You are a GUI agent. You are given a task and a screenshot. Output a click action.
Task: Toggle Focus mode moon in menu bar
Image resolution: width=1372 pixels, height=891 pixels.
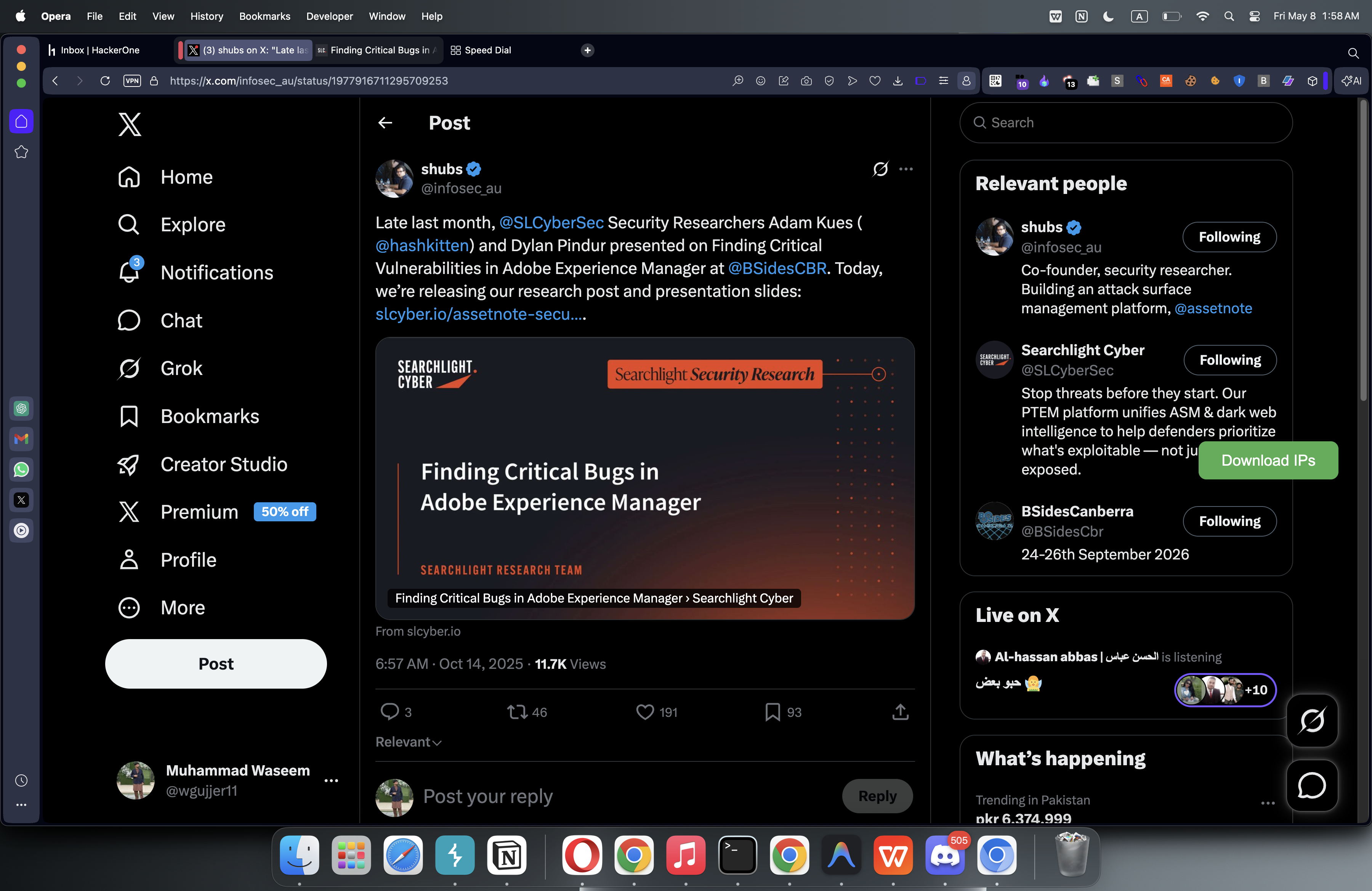point(1108,16)
